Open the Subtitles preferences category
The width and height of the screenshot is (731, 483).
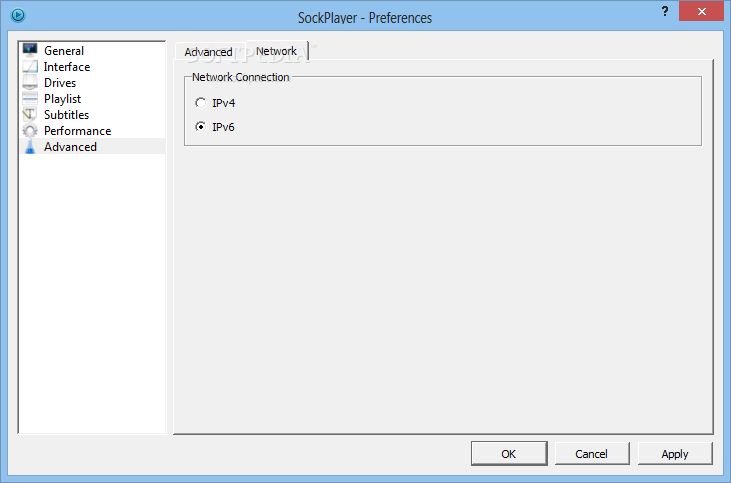92,115
